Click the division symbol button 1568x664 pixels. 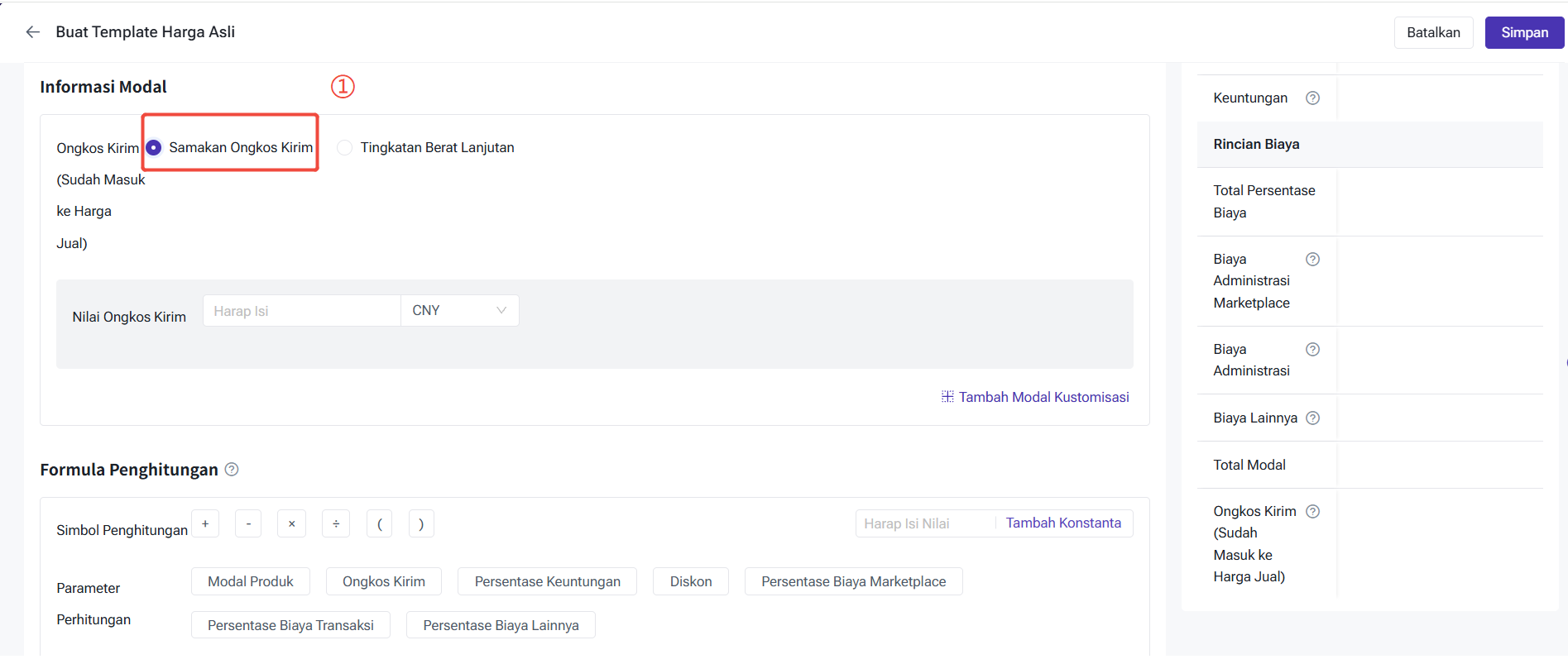coord(336,524)
